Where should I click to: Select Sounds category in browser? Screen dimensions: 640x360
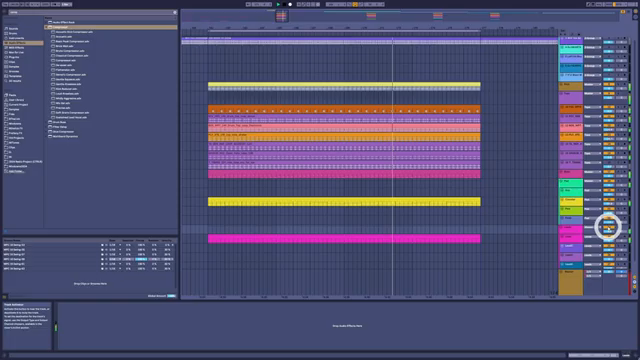(x=13, y=29)
